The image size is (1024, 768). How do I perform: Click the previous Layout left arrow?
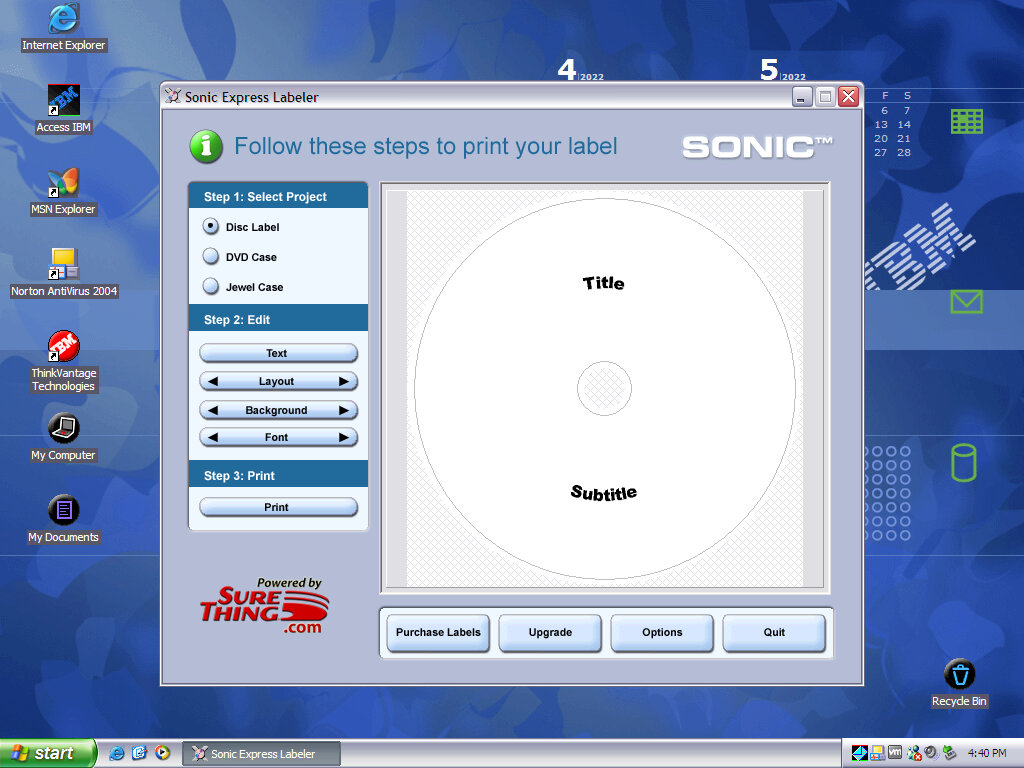(213, 381)
